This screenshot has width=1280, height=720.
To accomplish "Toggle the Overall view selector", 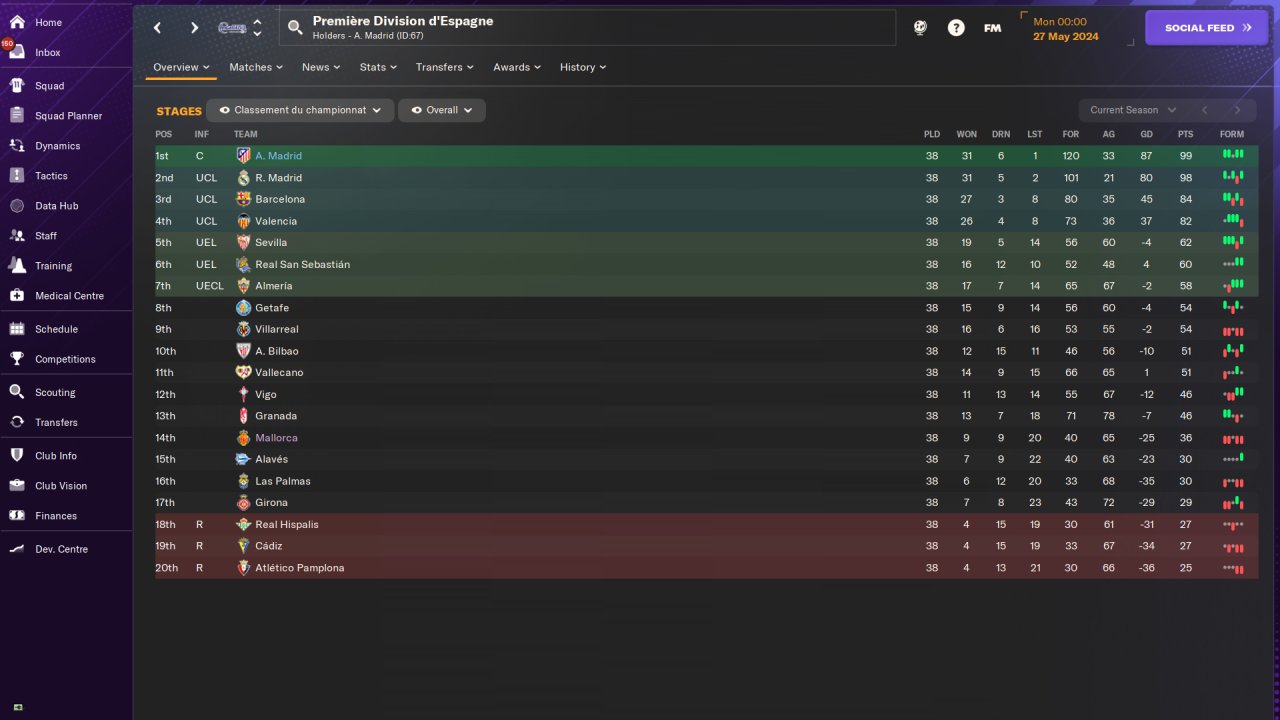I will 441,110.
